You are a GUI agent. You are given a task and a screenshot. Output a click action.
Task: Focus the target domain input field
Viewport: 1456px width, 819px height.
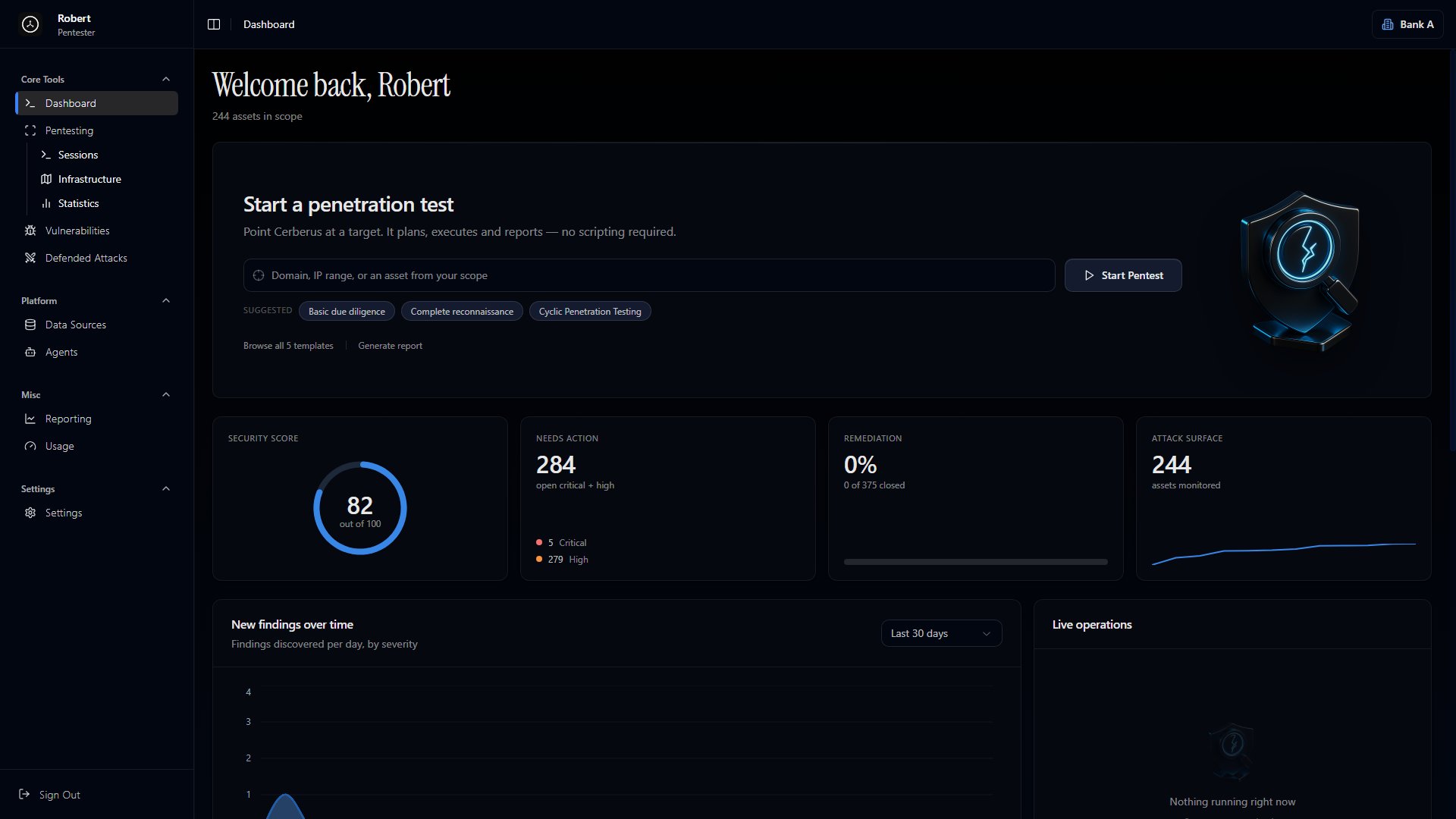tap(649, 275)
